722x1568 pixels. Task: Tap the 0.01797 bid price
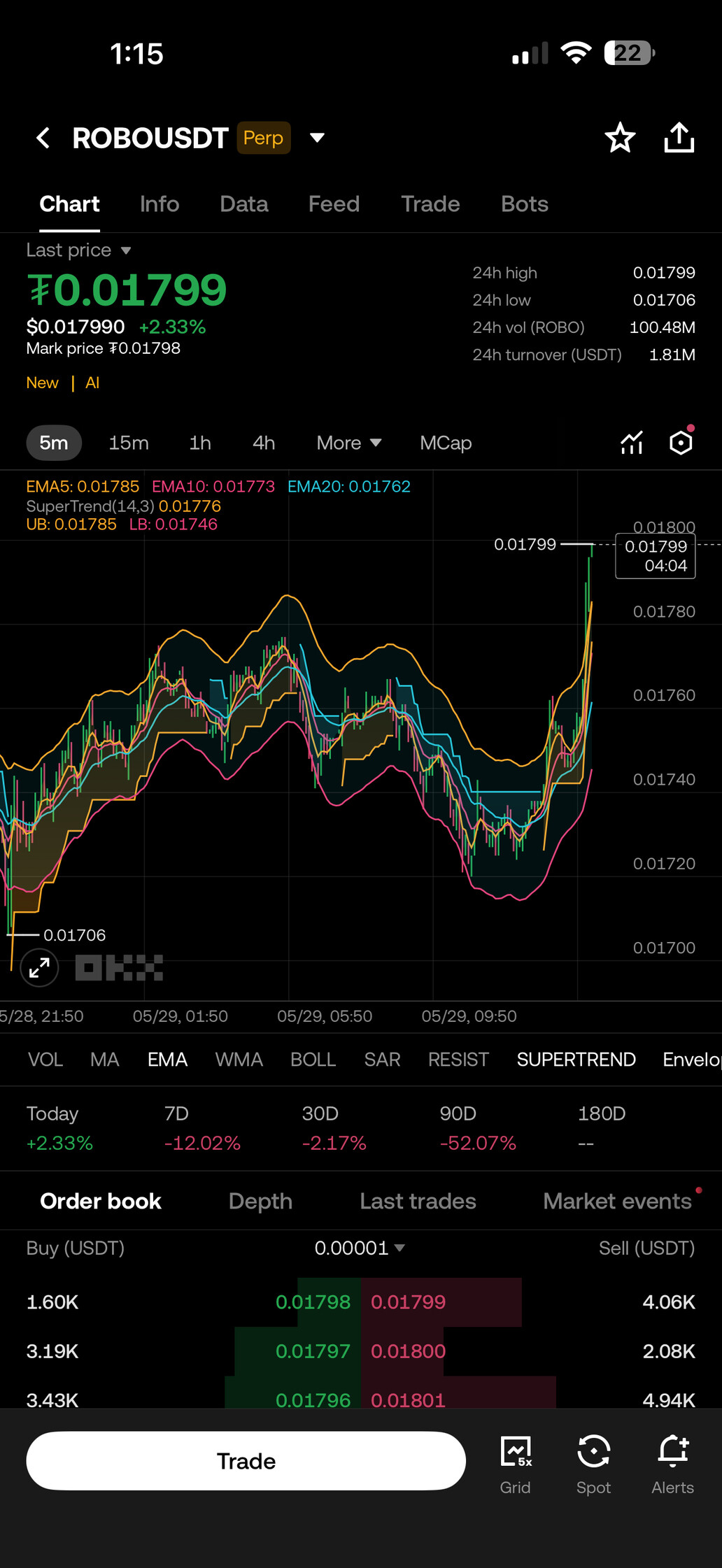313,1351
